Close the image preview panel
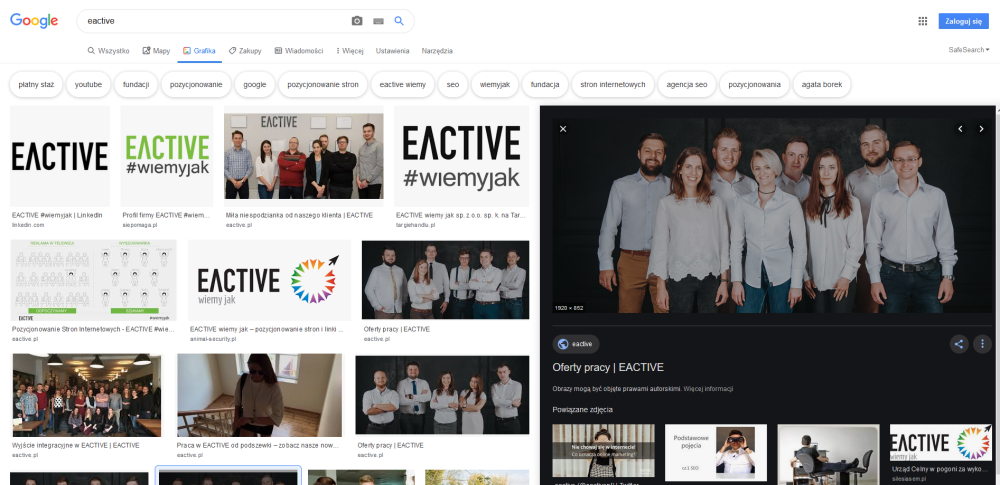This screenshot has width=1000, height=485. [x=563, y=129]
